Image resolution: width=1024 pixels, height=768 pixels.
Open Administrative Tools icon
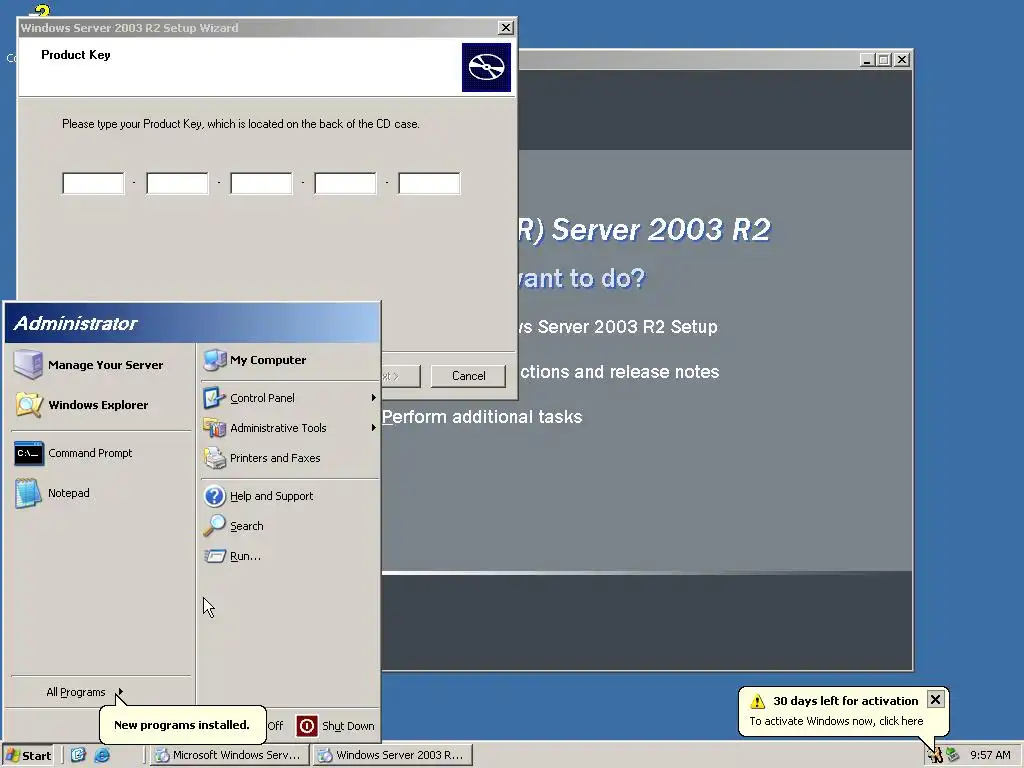(214, 428)
